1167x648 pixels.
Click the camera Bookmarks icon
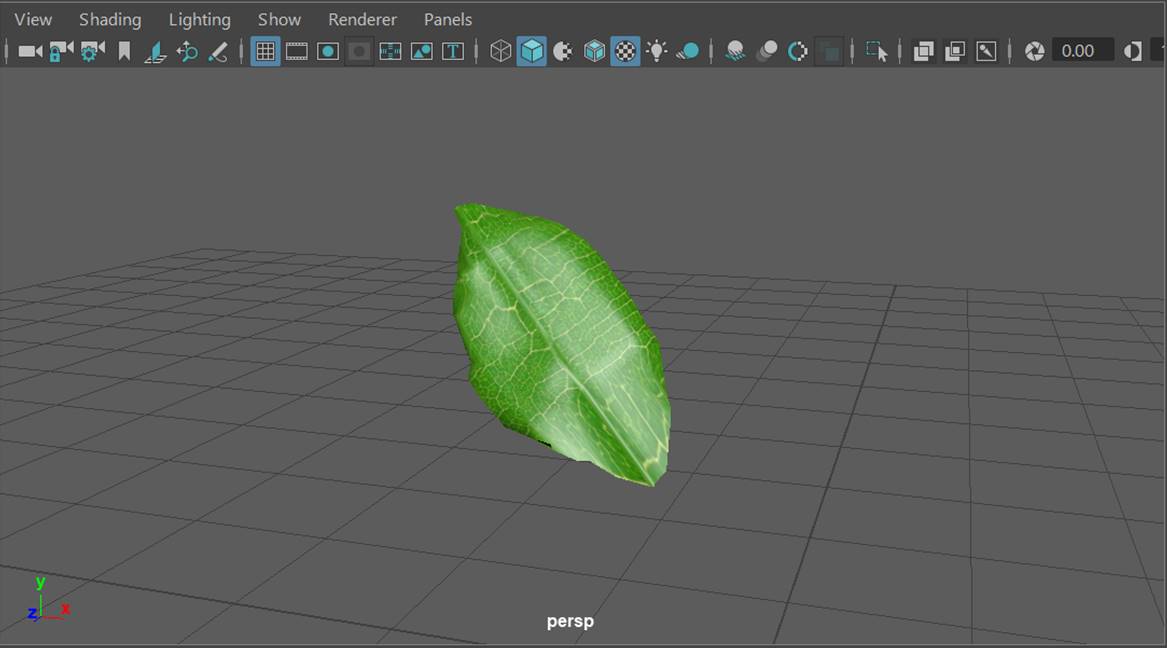click(124, 51)
